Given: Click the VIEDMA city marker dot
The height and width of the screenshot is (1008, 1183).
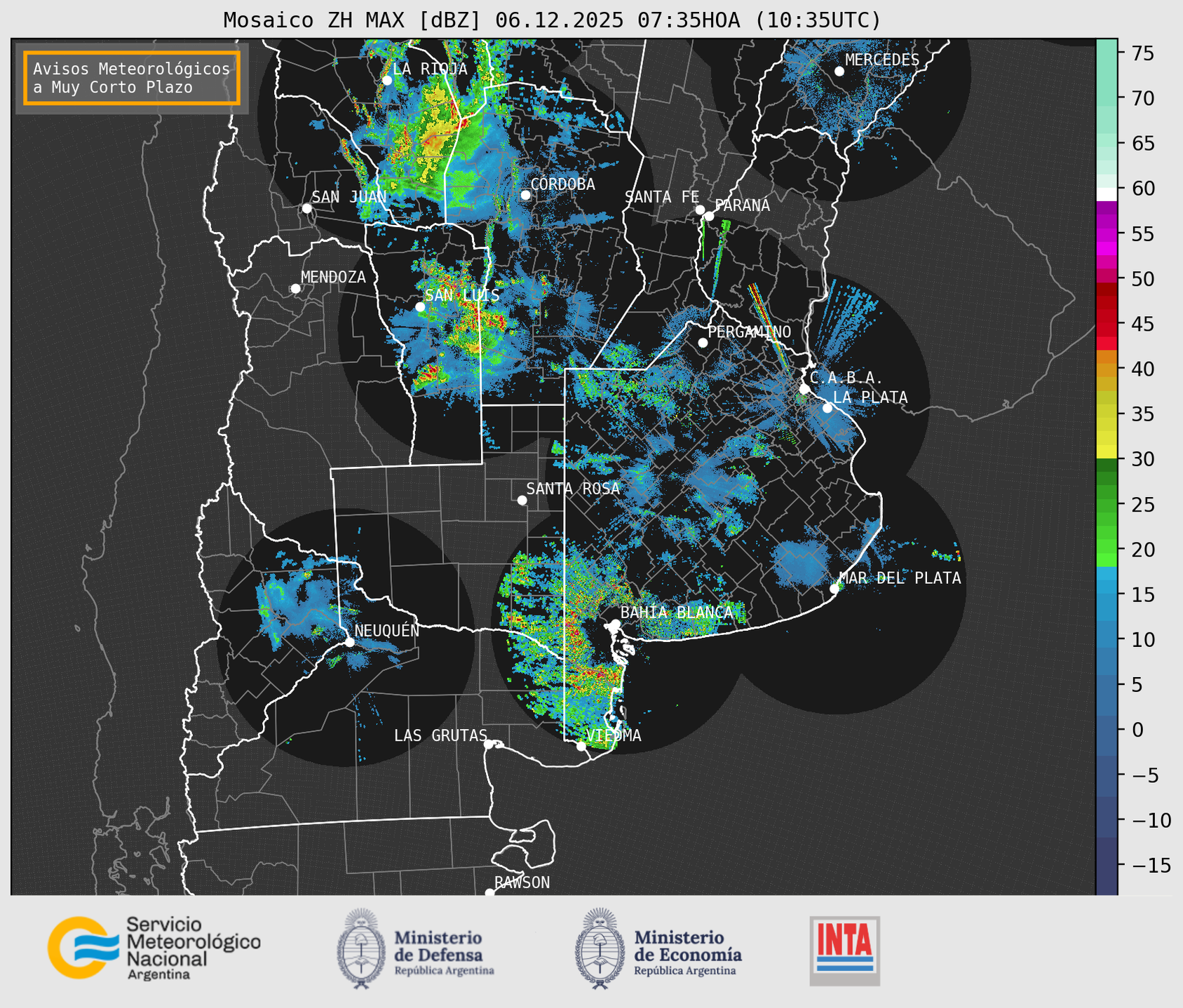Looking at the screenshot, I should click(x=581, y=746).
